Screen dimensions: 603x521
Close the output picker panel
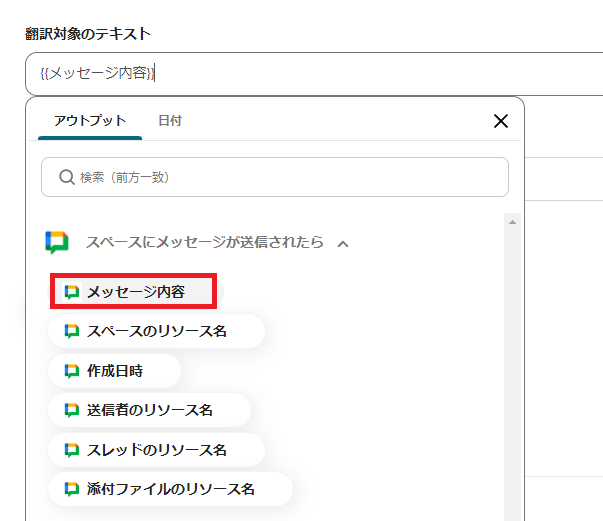click(501, 121)
